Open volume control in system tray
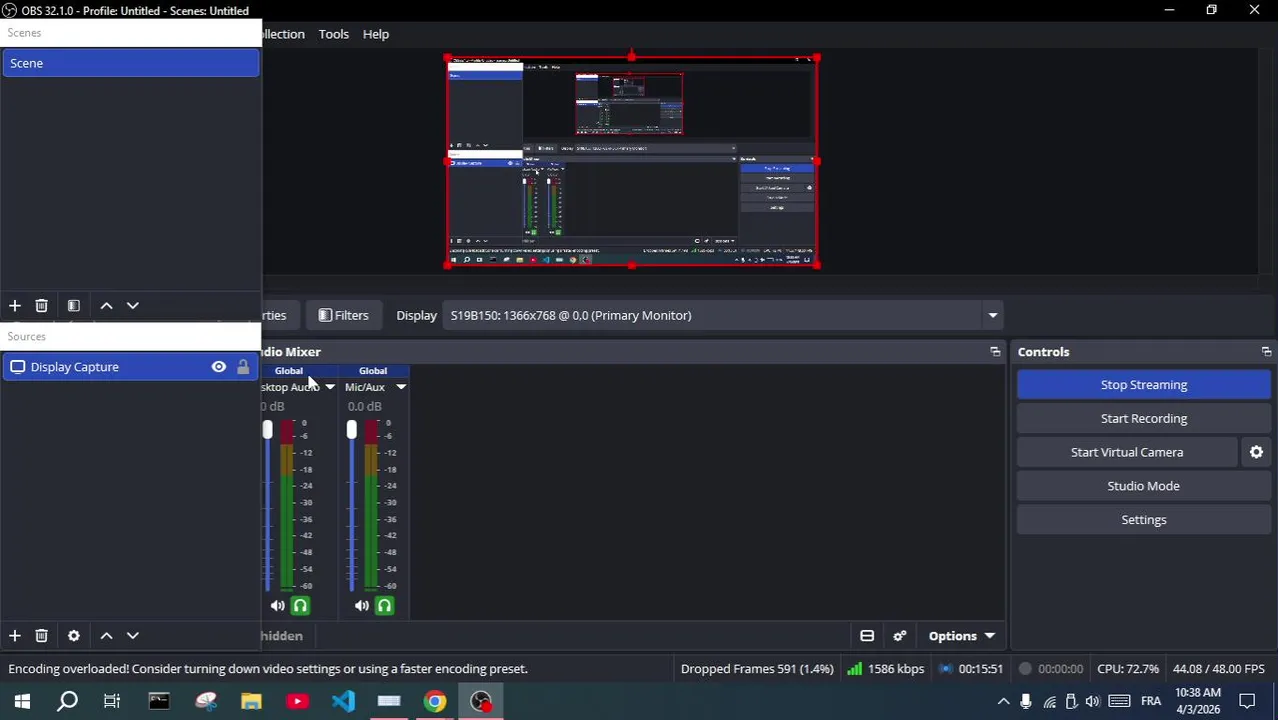 [x=1093, y=702]
